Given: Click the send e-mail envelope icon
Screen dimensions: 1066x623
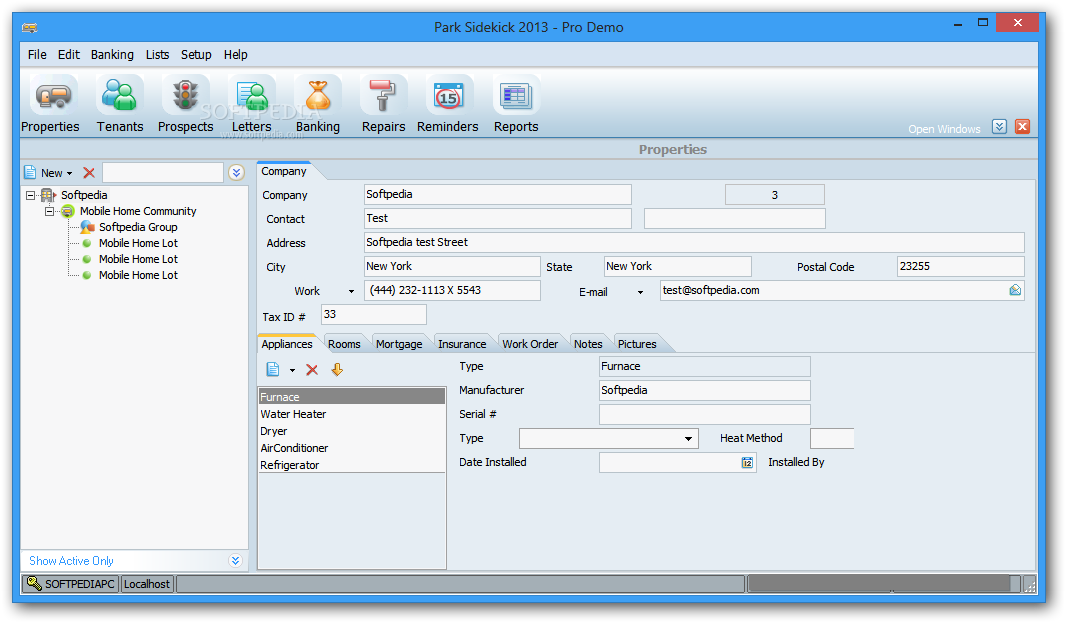Looking at the screenshot, I should coord(1015,290).
